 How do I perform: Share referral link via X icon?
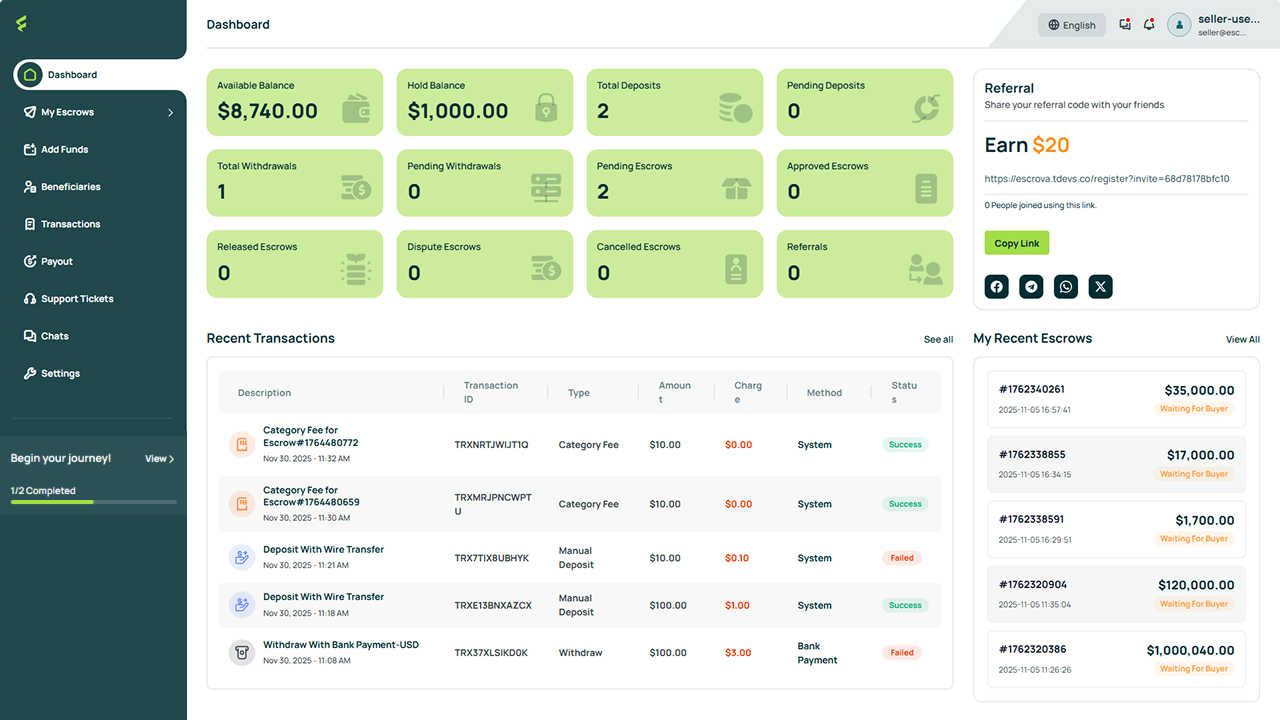click(1100, 287)
